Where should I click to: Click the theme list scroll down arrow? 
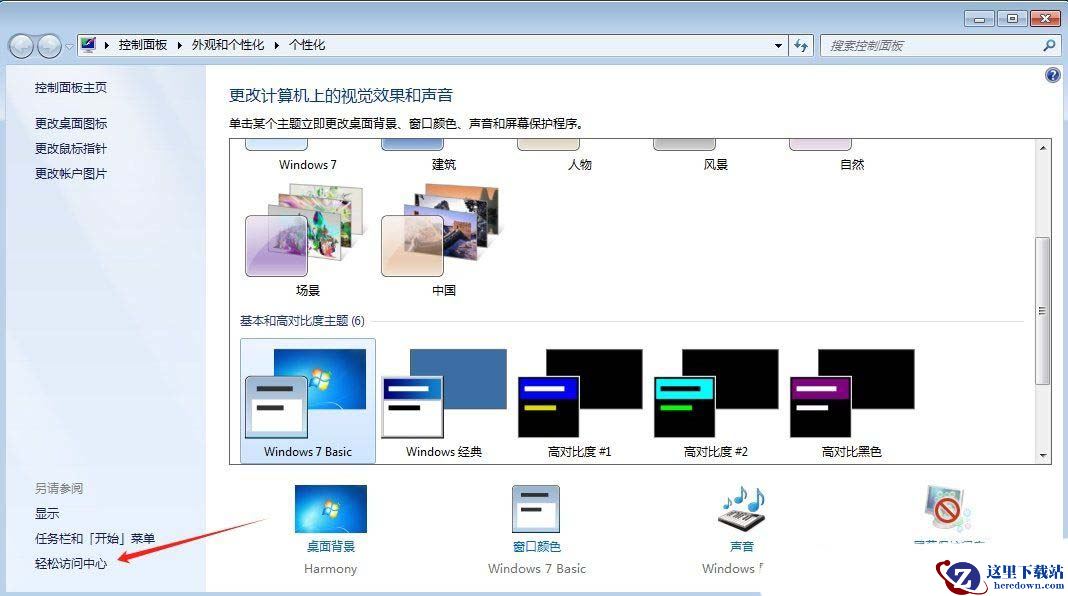[x=1042, y=456]
